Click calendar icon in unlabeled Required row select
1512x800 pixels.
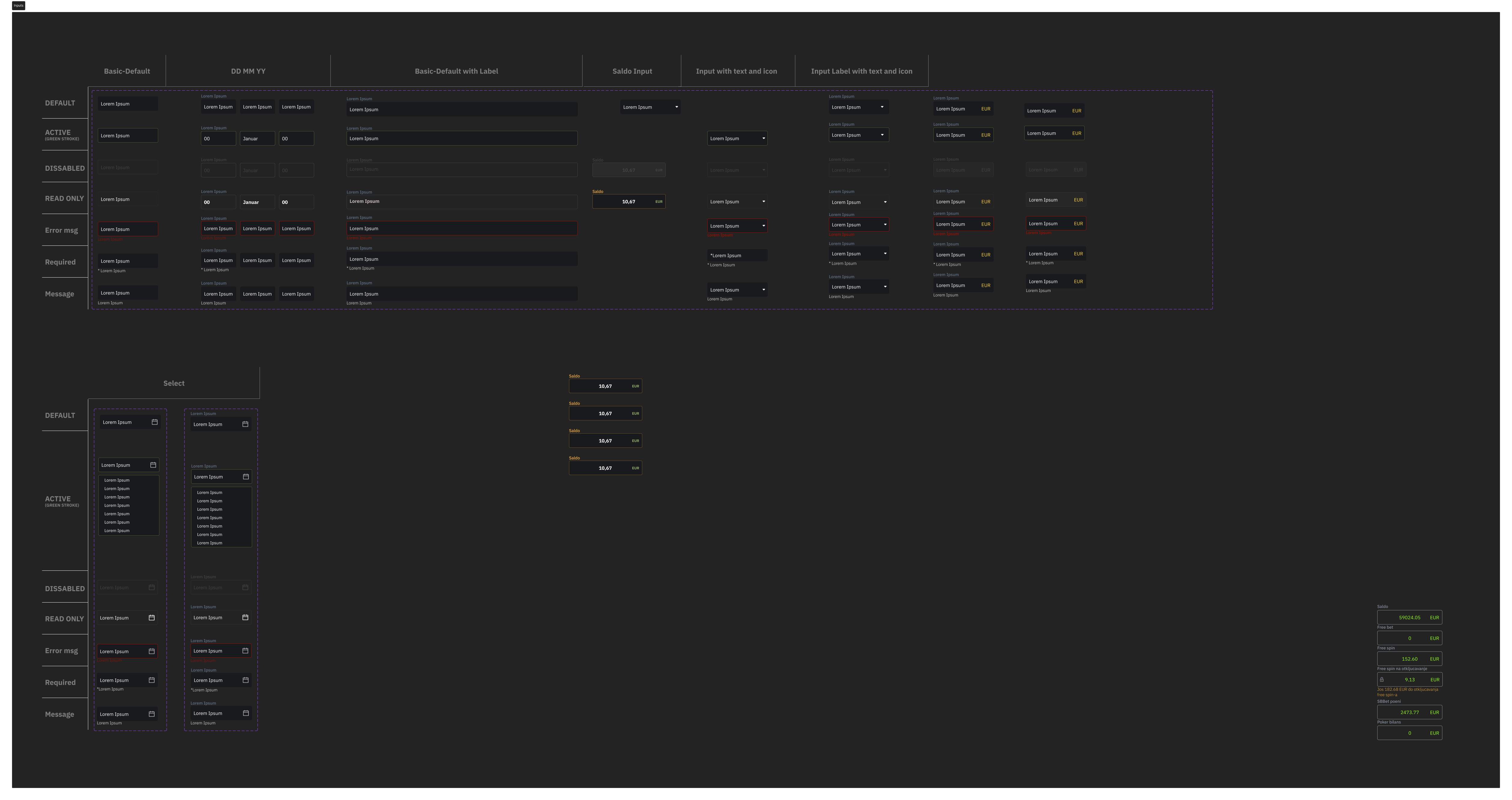152,680
